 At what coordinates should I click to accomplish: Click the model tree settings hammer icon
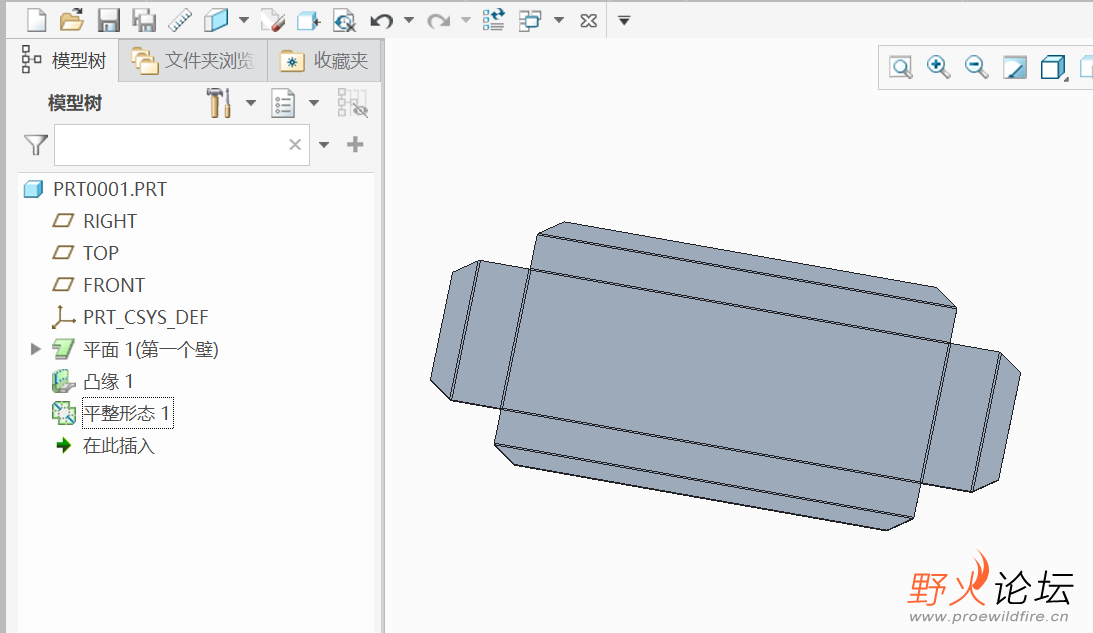click(219, 103)
